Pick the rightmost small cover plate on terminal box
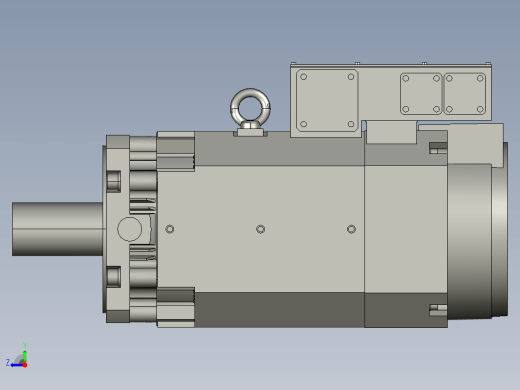 click(465, 94)
